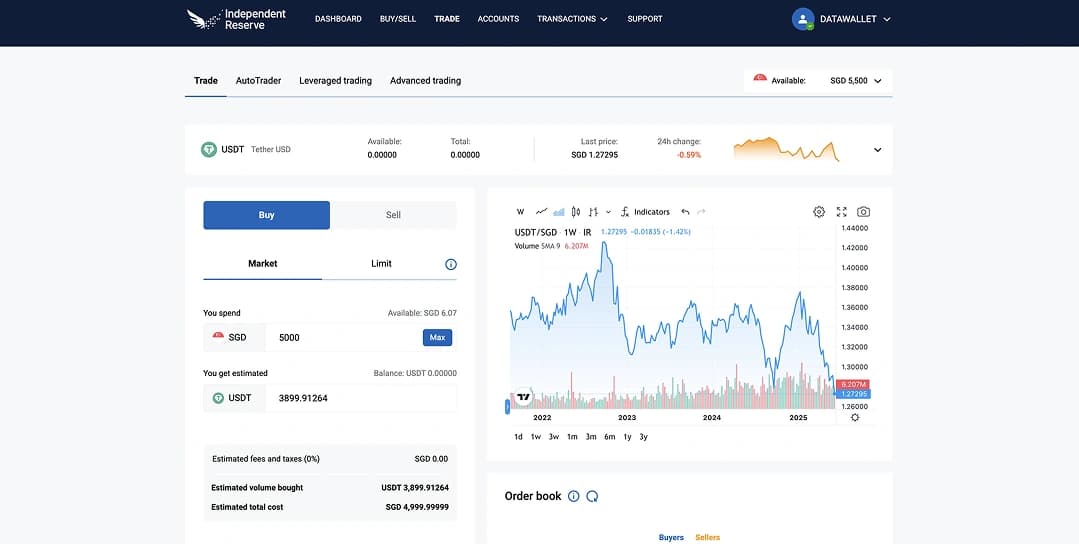
Task: Click the -0.59% 24h change value
Action: (x=688, y=155)
